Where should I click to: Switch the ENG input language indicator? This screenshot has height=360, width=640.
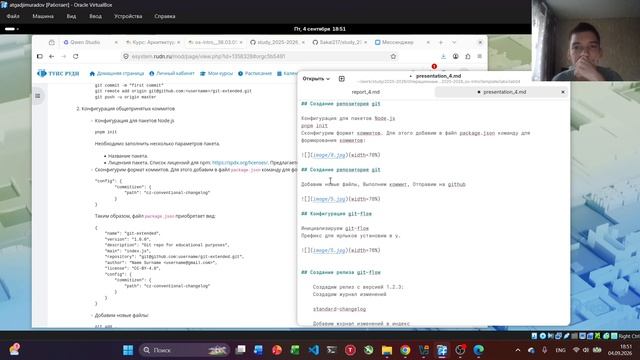[x=560, y=350]
